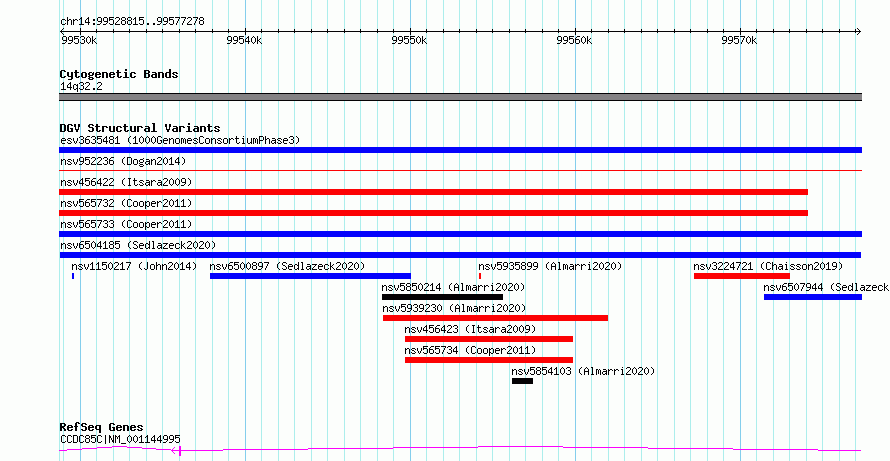This screenshot has width=890, height=461.
Task: Click the nsv565733 (Cooper2011) label text
Action: click(x=126, y=224)
